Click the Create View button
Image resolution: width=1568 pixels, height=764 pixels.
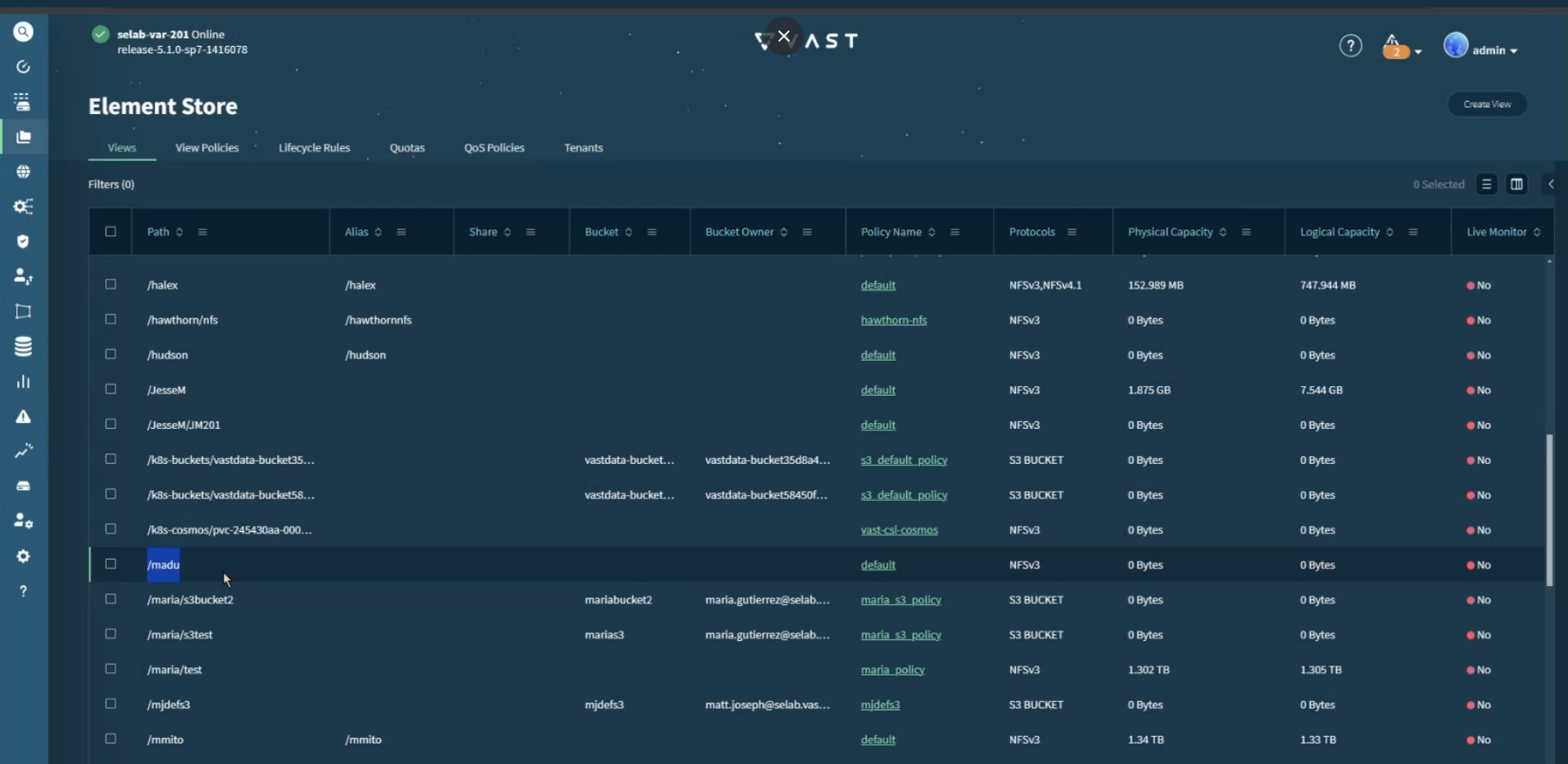pos(1487,104)
